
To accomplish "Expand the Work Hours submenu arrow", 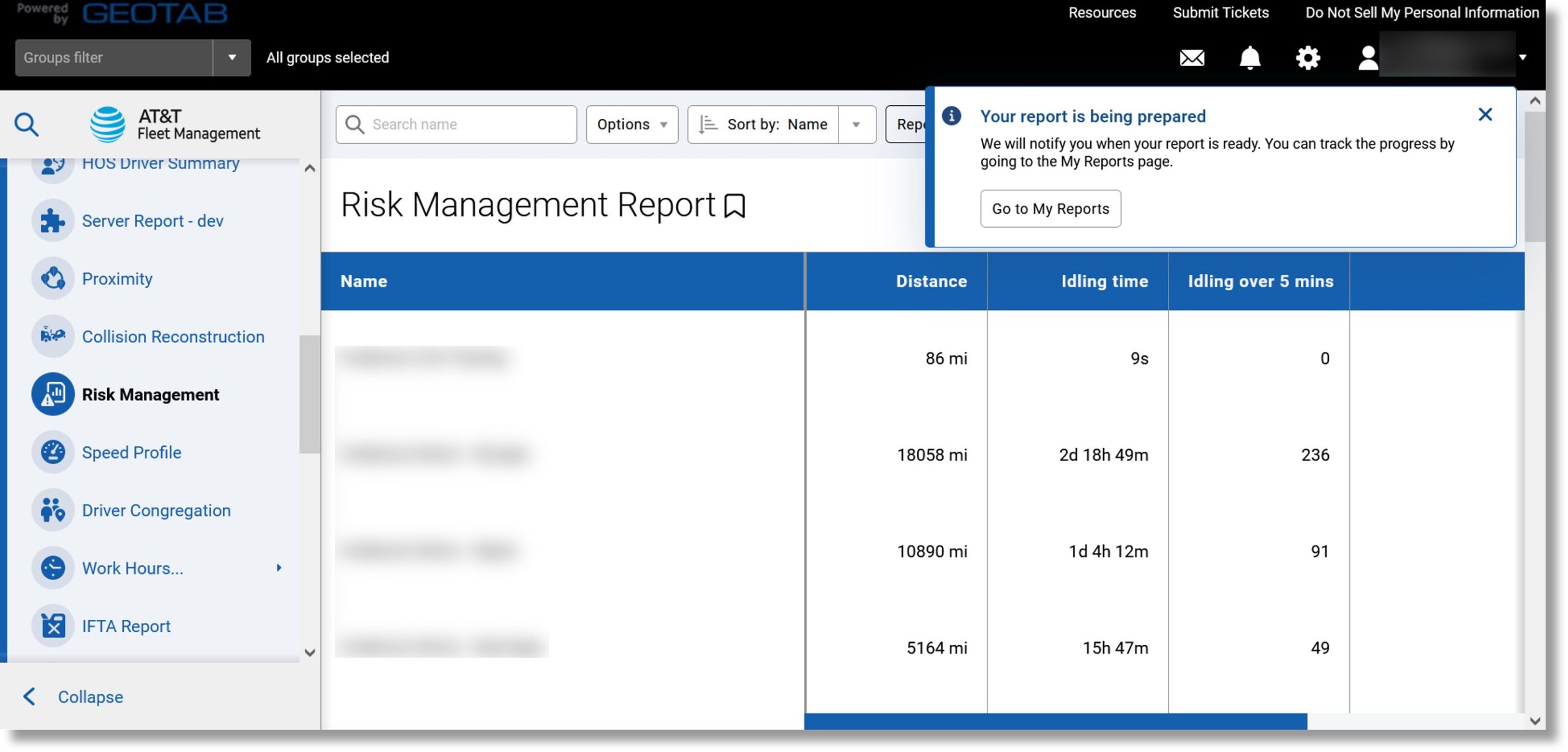I will click(279, 568).
